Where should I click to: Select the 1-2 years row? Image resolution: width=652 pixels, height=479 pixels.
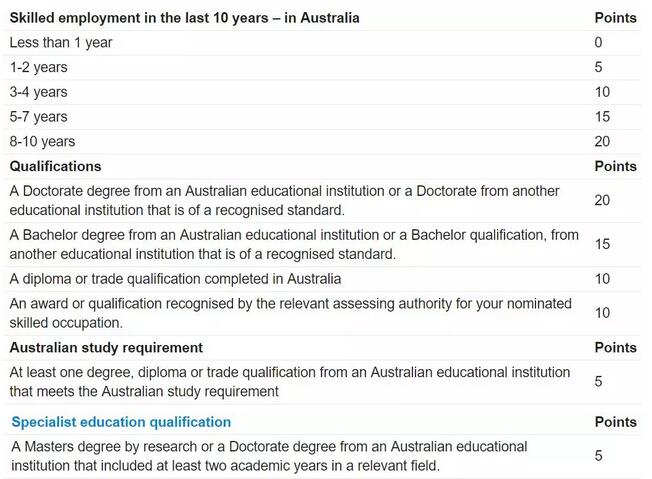[x=322, y=67]
